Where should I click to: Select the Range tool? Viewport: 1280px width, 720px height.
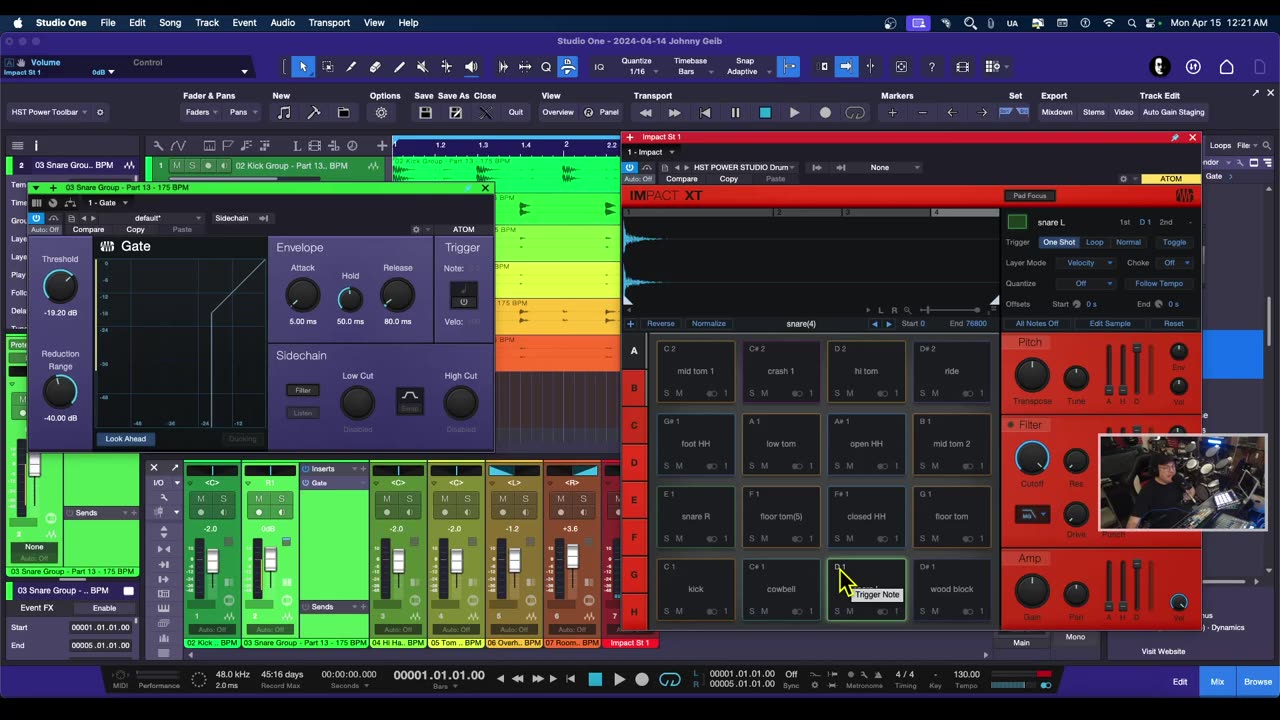(327, 67)
